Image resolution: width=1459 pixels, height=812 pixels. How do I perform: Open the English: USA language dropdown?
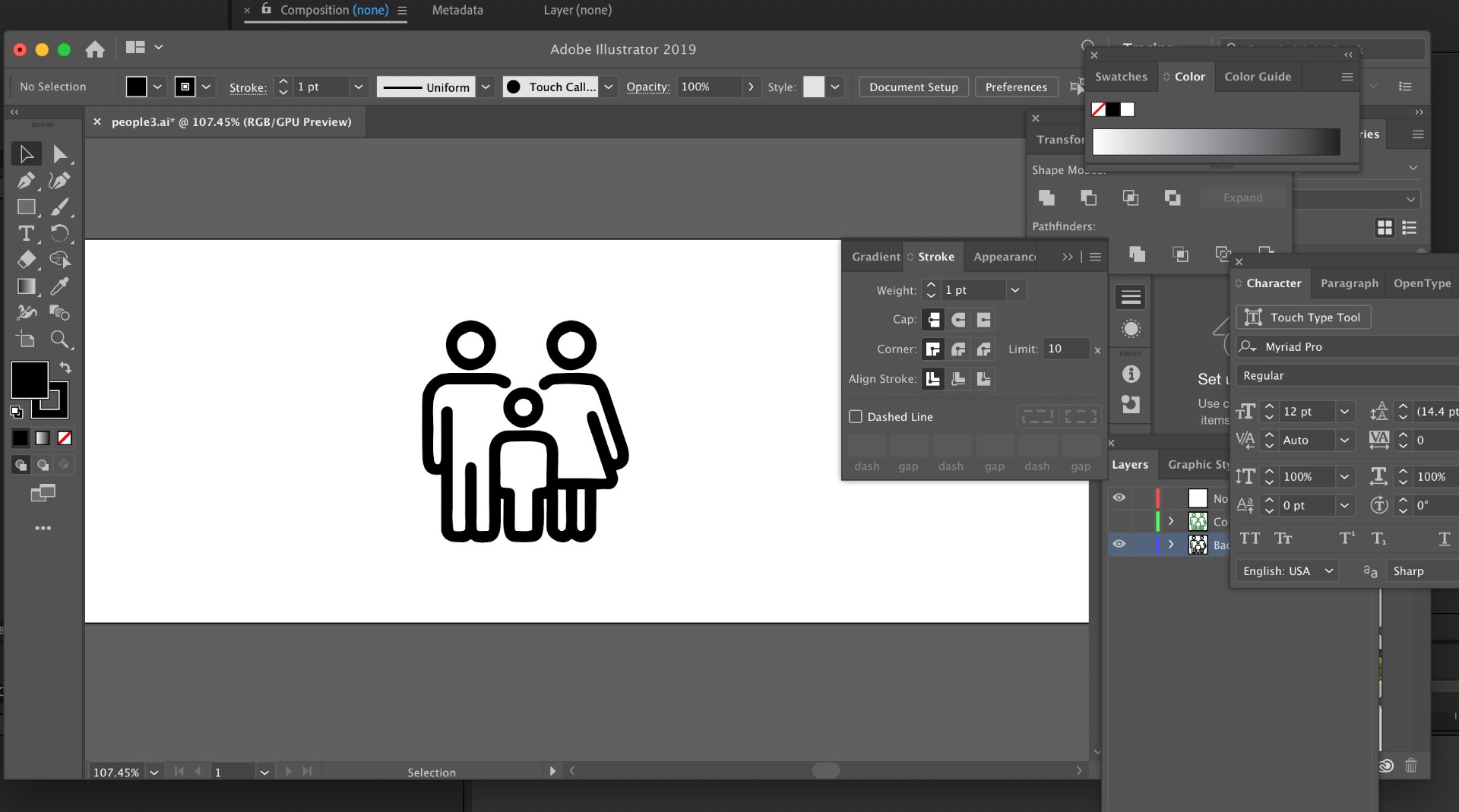click(x=1287, y=571)
